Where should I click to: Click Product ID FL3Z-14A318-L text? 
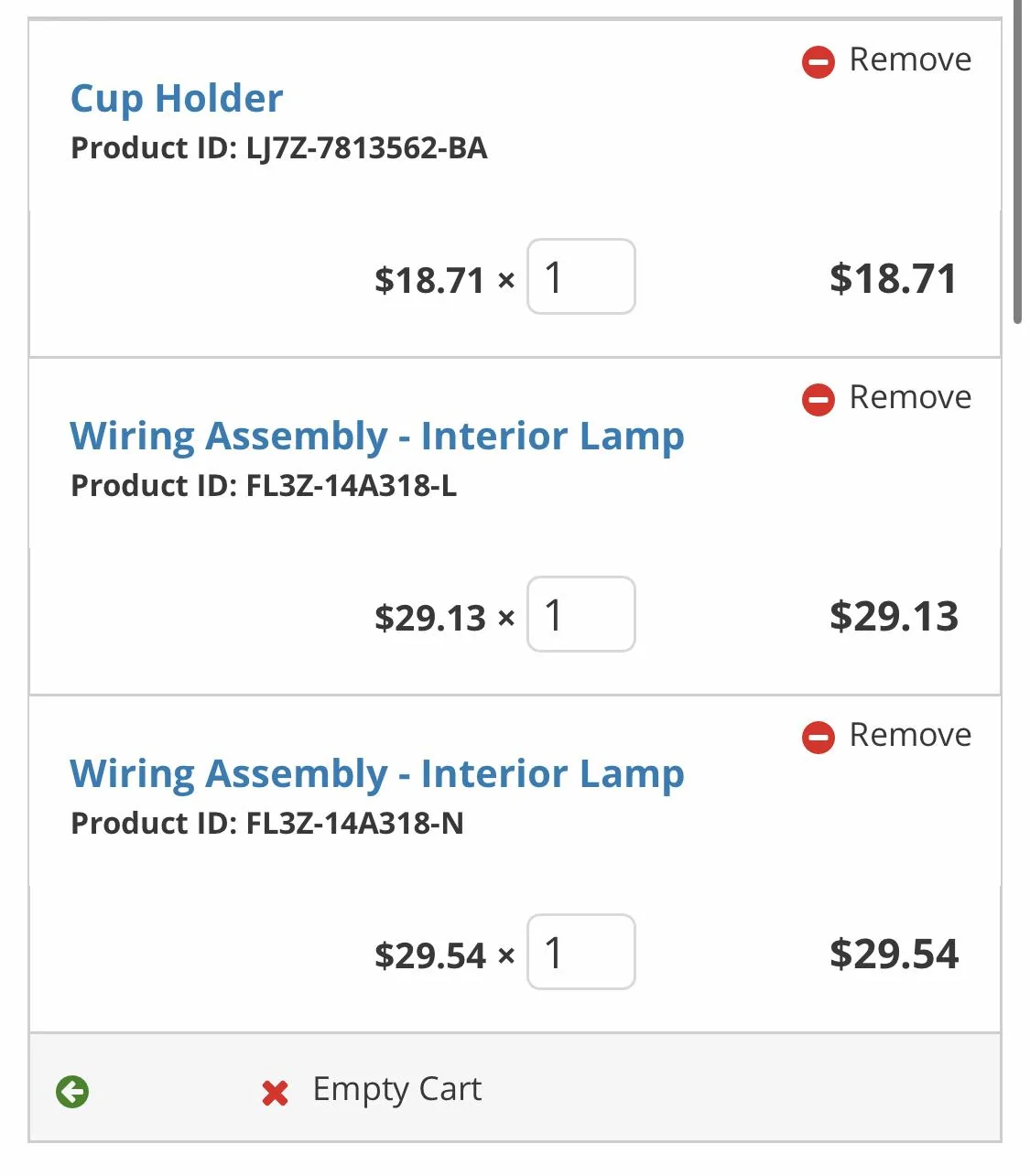(264, 486)
